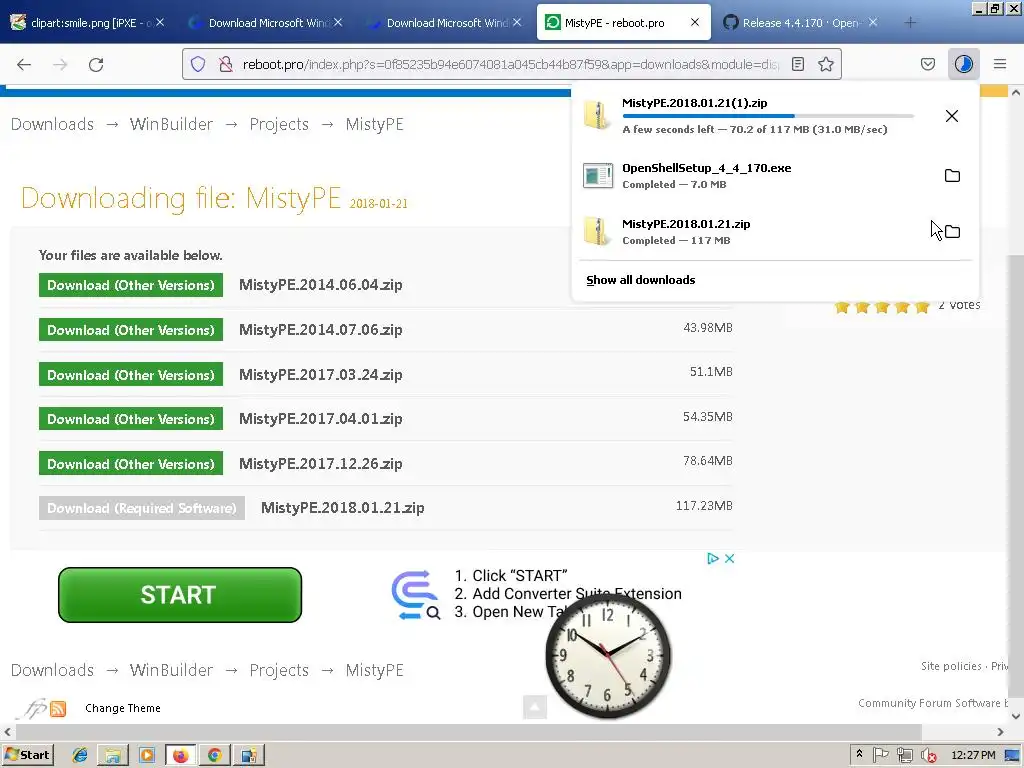The width and height of the screenshot is (1024, 768).
Task: Download MistyPE.2014.06.04.zip other version
Action: 131,285
